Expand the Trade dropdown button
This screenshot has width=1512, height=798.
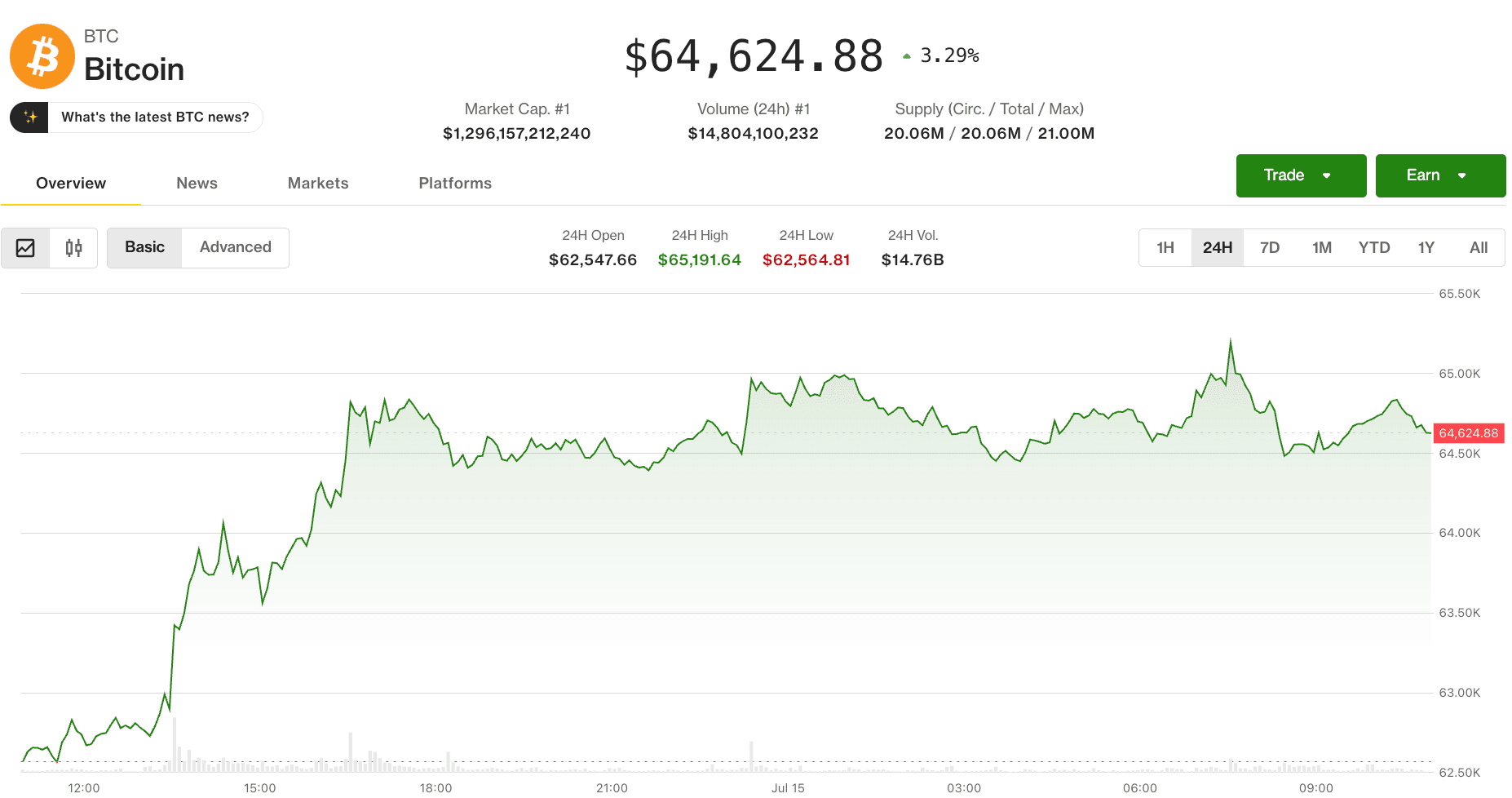1301,175
